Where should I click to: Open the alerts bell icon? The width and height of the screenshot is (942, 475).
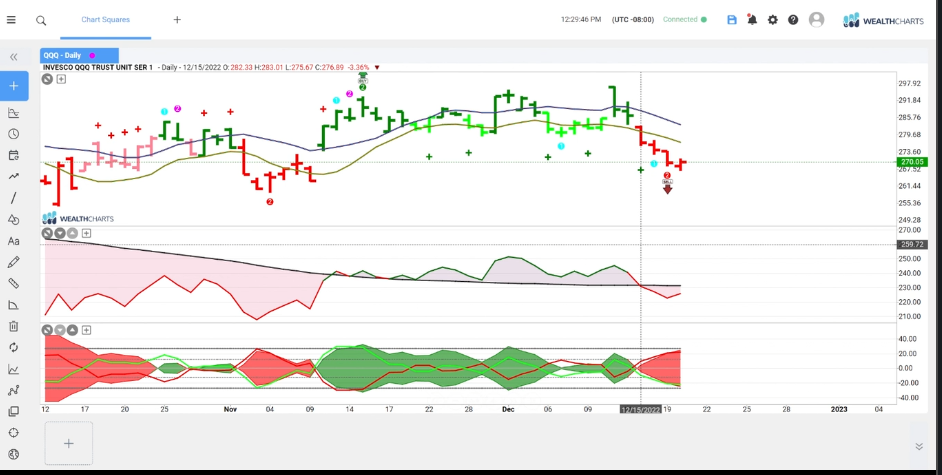coord(752,20)
